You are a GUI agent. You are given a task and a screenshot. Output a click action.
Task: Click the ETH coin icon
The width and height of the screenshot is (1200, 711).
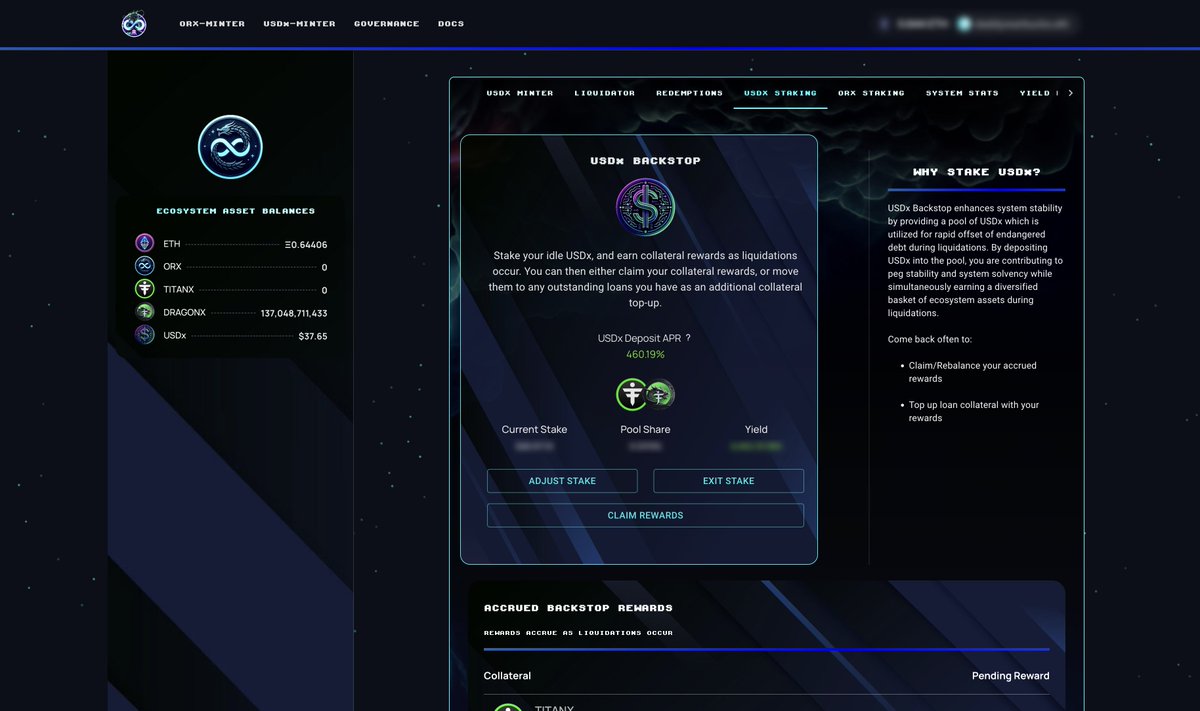145,243
